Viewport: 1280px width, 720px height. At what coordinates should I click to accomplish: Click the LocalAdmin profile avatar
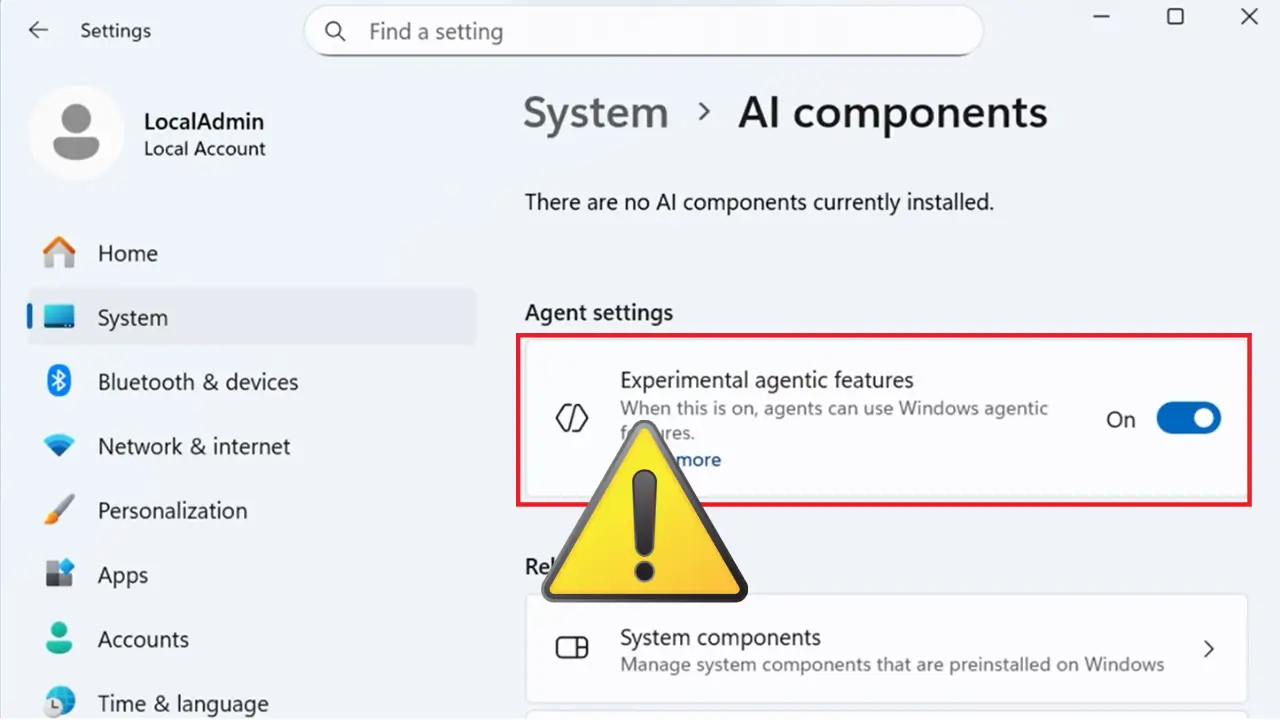pyautogui.click(x=76, y=133)
